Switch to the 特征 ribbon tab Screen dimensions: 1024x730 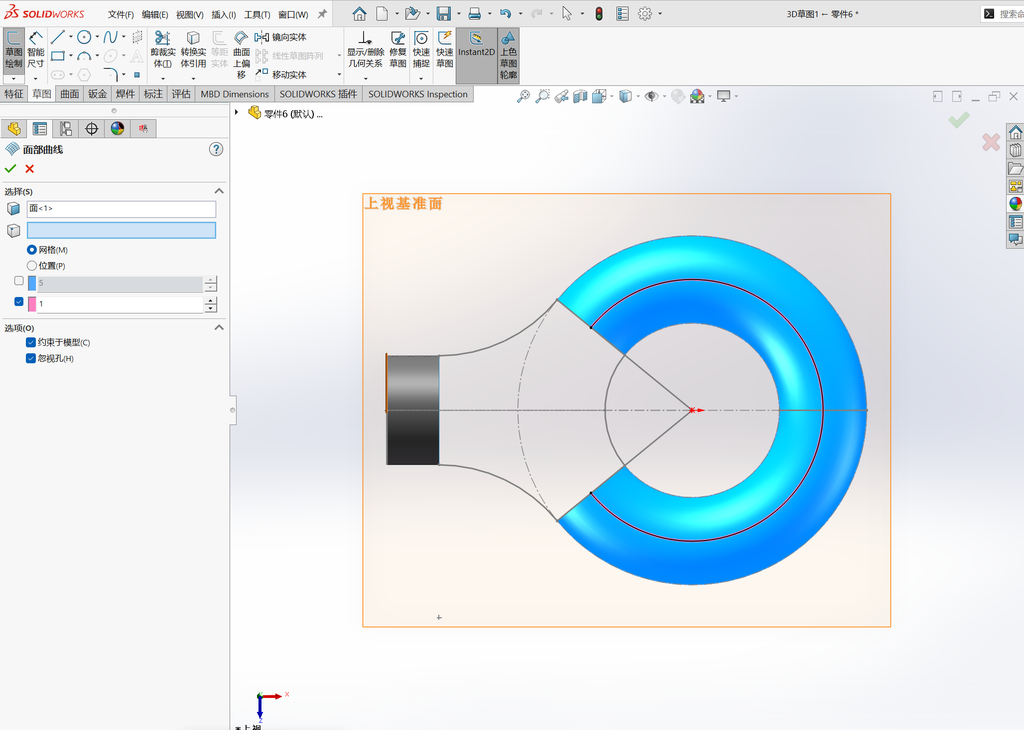[14, 94]
